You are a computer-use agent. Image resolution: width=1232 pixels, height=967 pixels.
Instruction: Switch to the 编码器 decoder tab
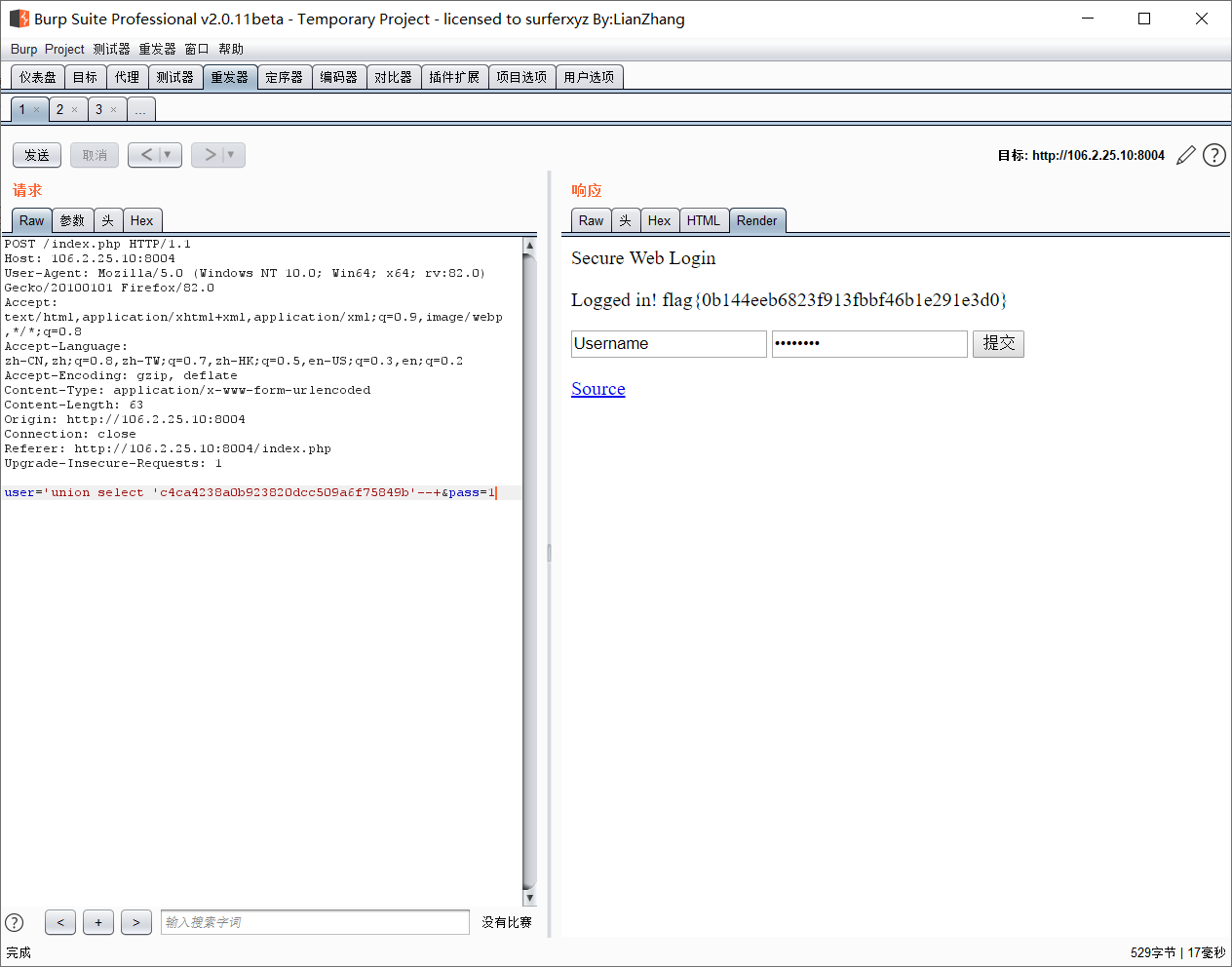(339, 77)
